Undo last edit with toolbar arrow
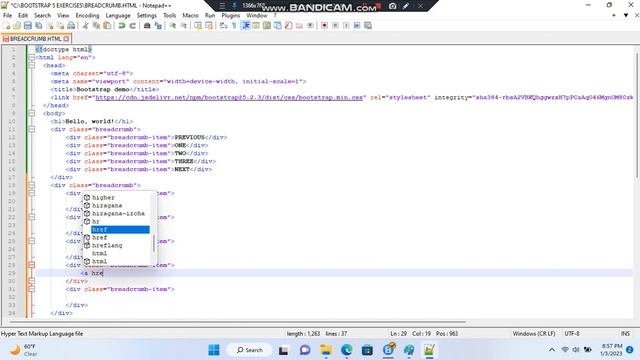The width and height of the screenshot is (640, 360). coord(122,25)
